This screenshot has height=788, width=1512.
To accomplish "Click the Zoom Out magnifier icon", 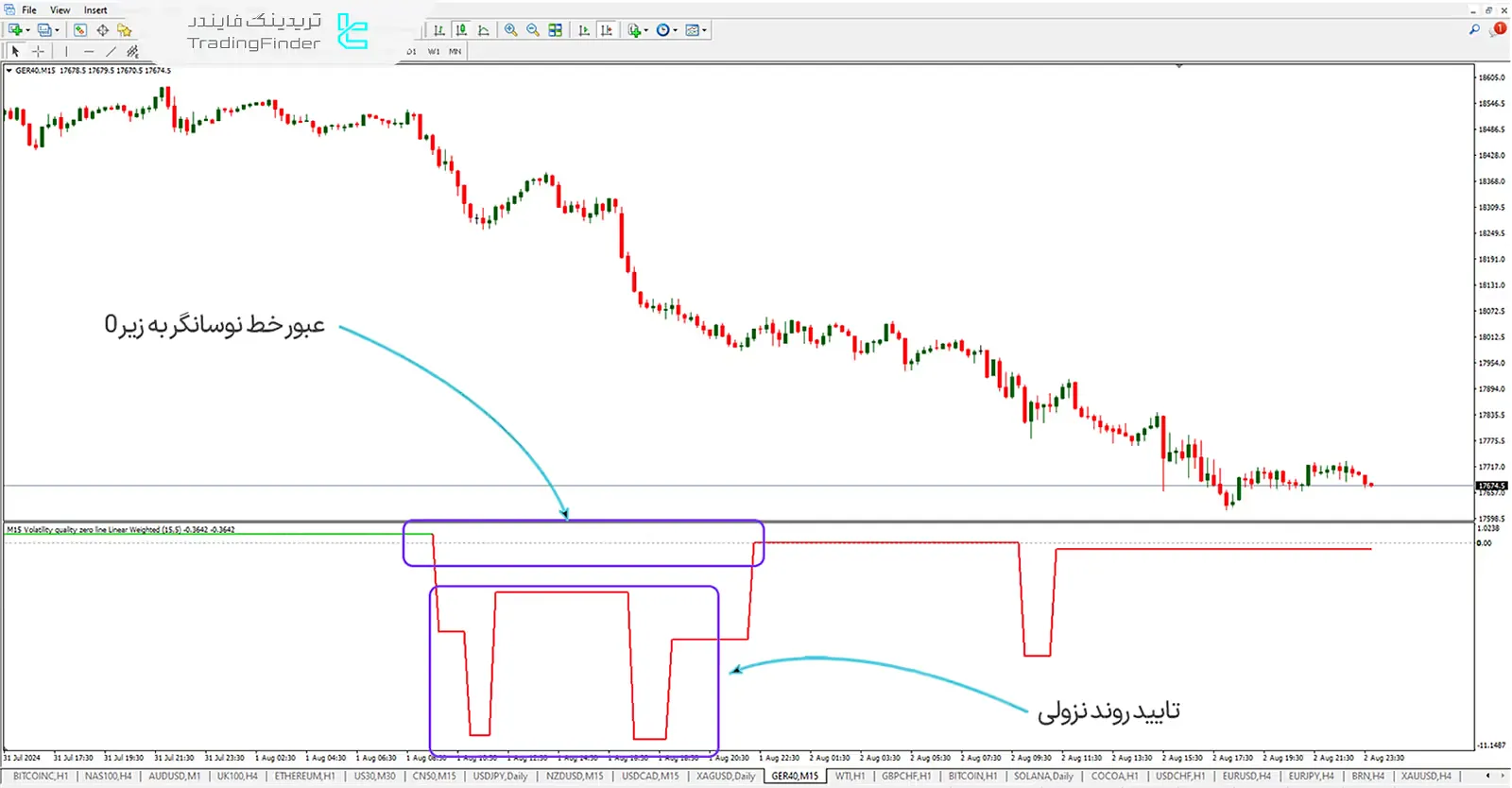I will [533, 30].
